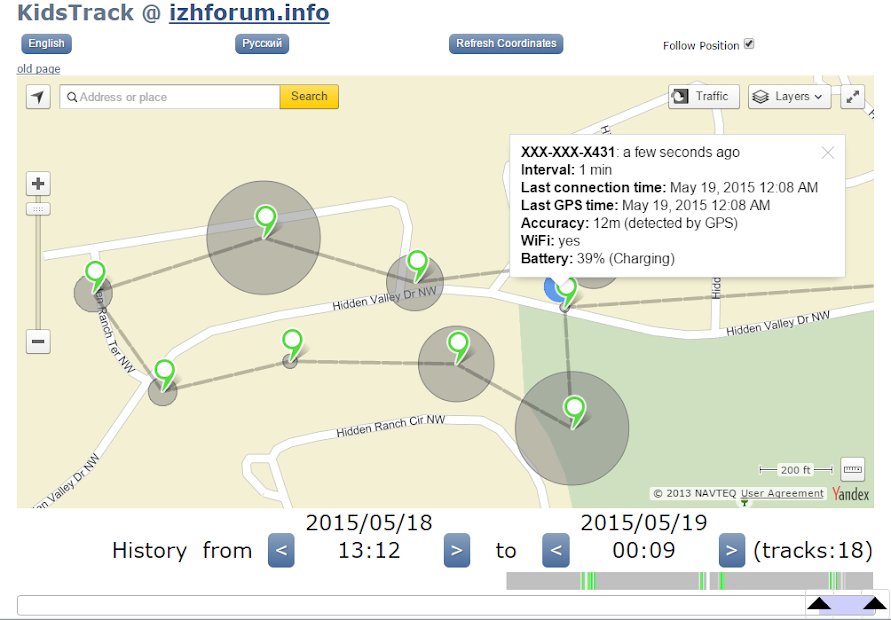Viewport: 891px width, 620px height.
Task: Click the map zoom out minus button
Action: click(38, 342)
